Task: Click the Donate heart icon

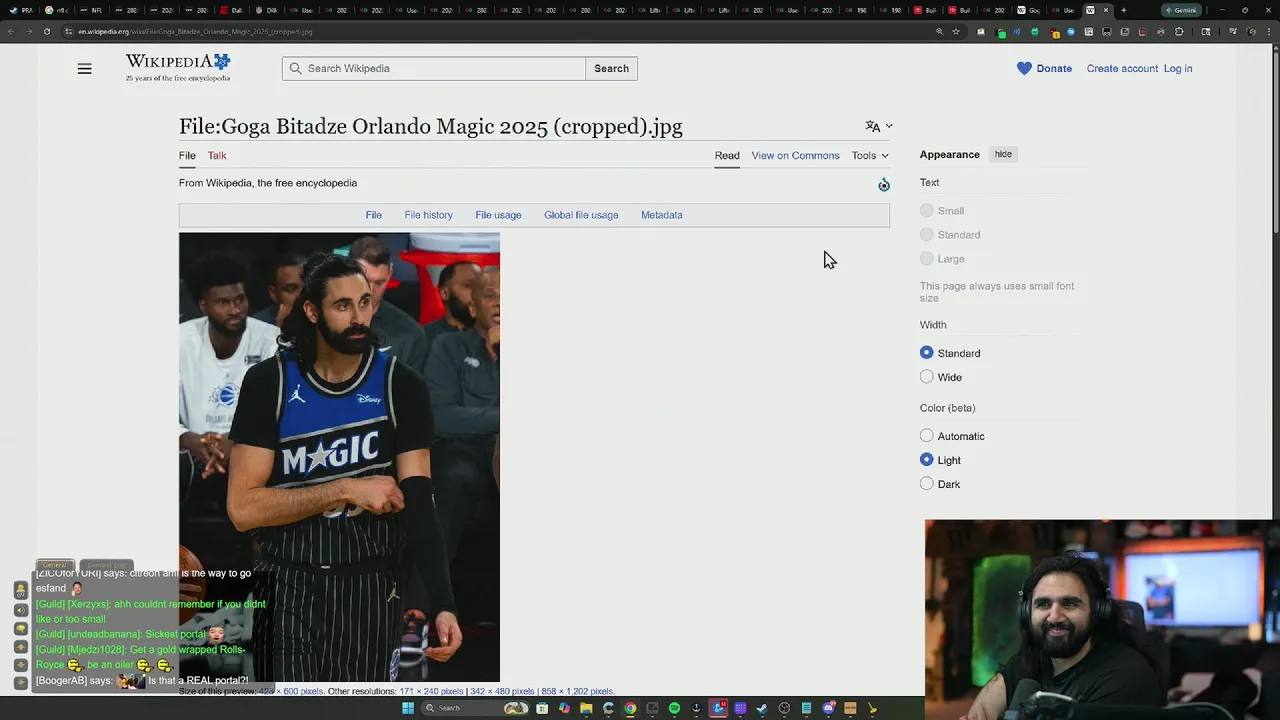Action: click(1024, 68)
